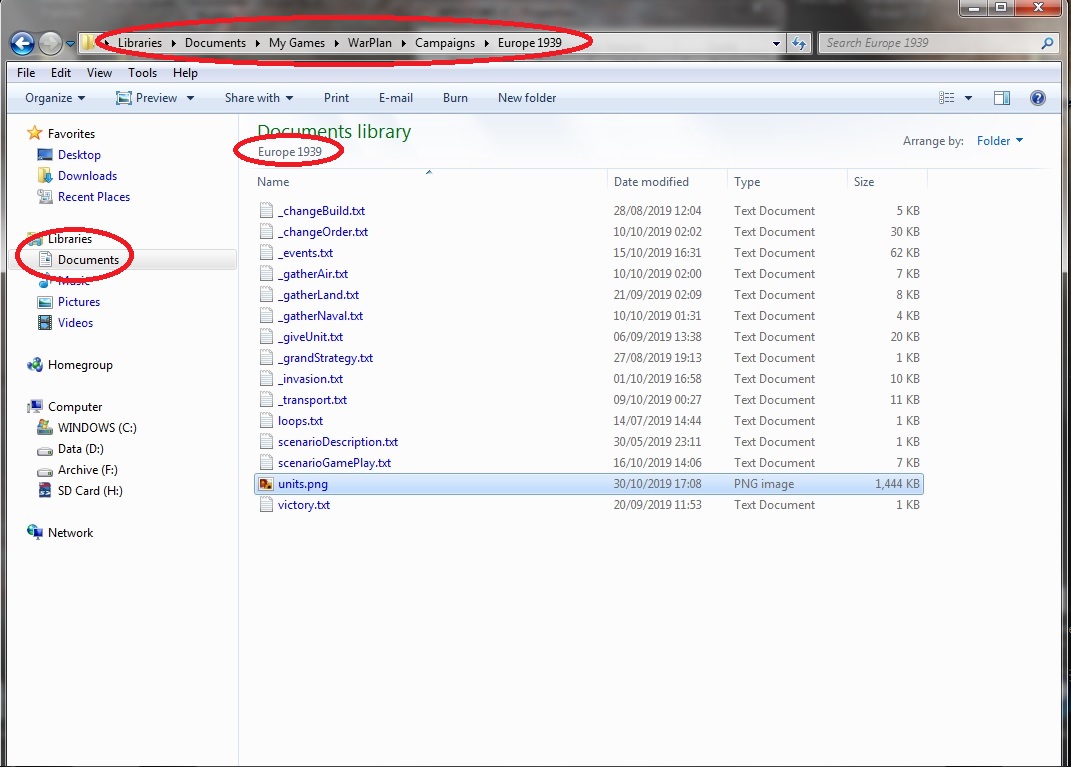Select the _gatherLand.txt file icon

(x=266, y=295)
